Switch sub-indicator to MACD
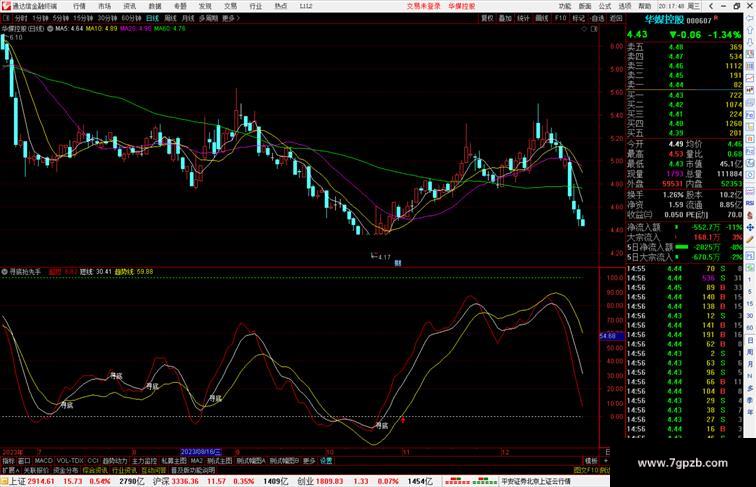 coord(43,461)
